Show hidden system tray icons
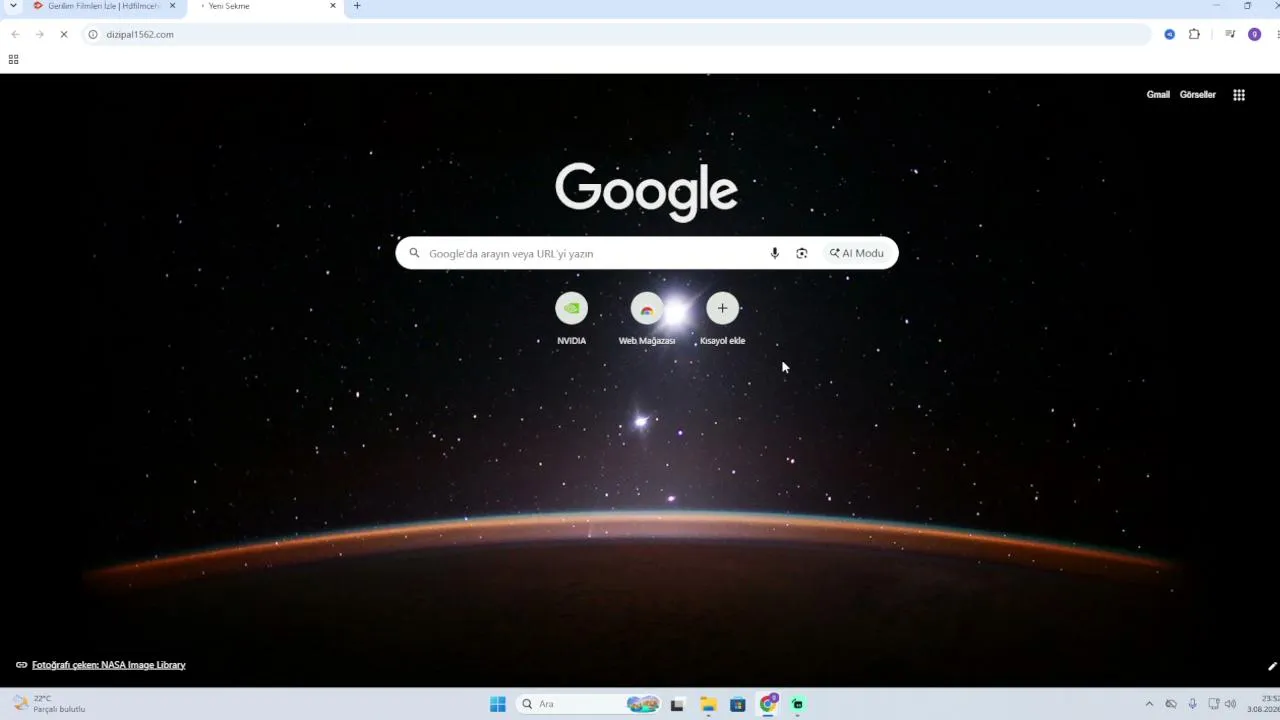Image resolution: width=1280 pixels, height=720 pixels. click(x=1149, y=704)
